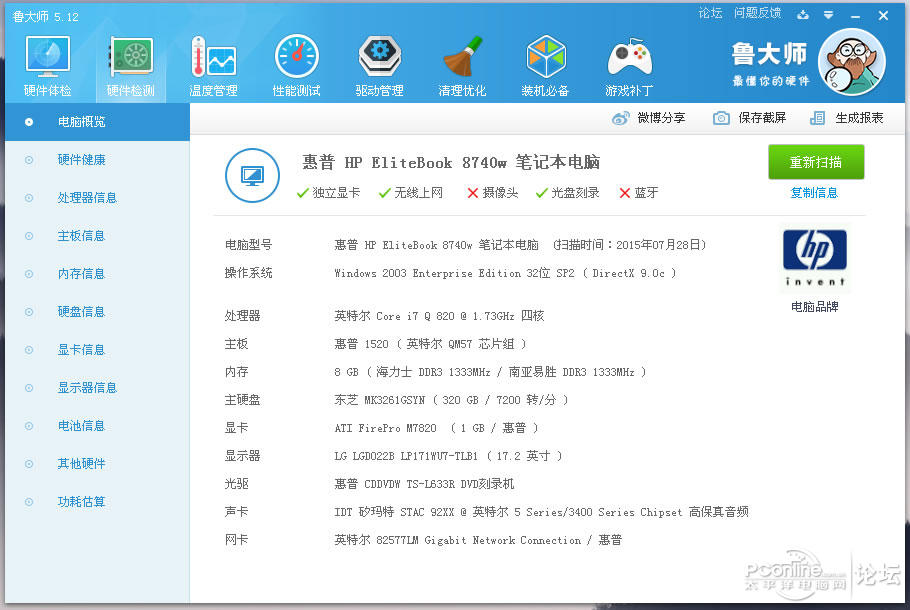Click the Core i7 Q 820 processor text
The height and width of the screenshot is (610, 910).
(x=439, y=316)
